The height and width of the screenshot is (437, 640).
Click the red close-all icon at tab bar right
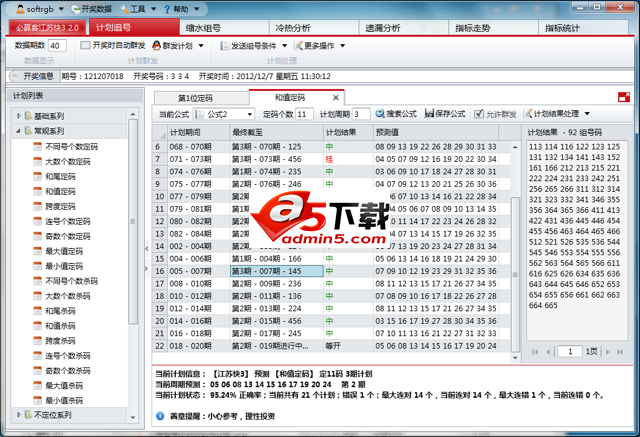[624, 97]
